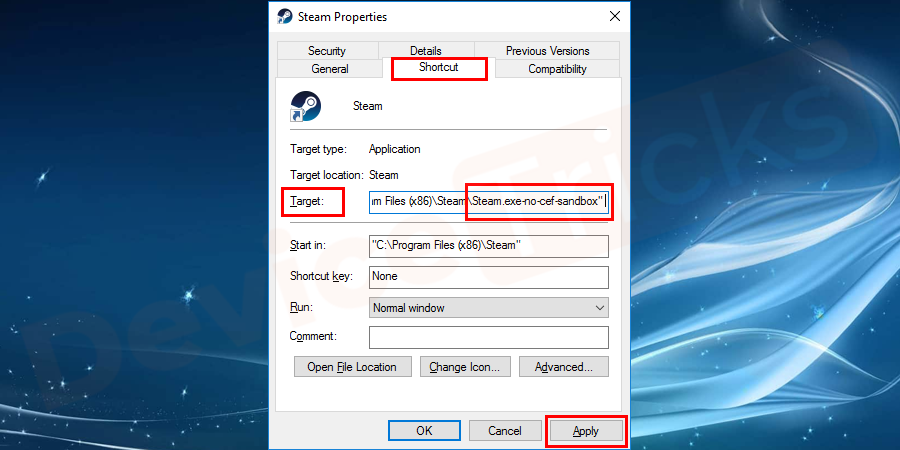900x450 pixels.
Task: Close the Steam Properties dialog
Action: coord(615,17)
